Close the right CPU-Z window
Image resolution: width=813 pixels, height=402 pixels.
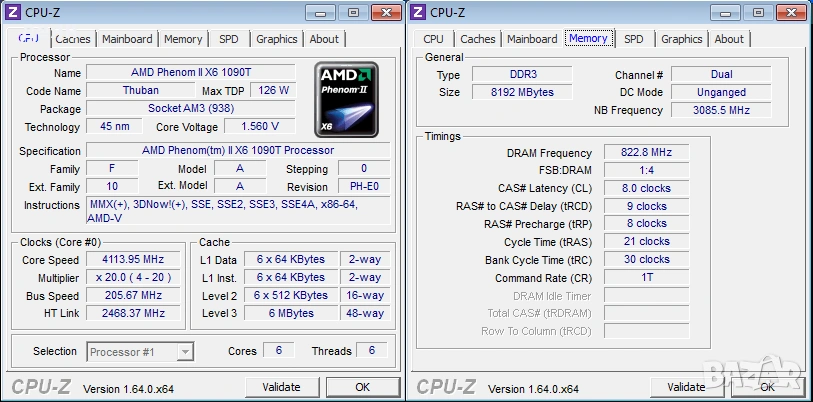pyautogui.click(x=791, y=12)
